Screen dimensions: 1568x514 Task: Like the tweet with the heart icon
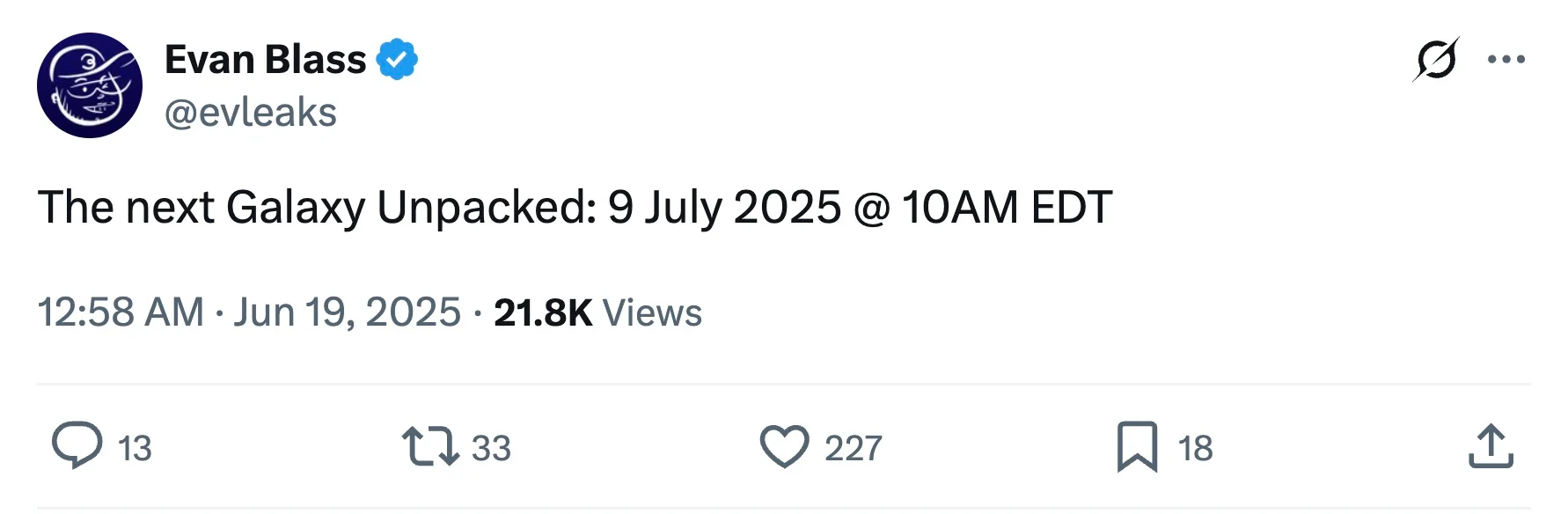784,446
